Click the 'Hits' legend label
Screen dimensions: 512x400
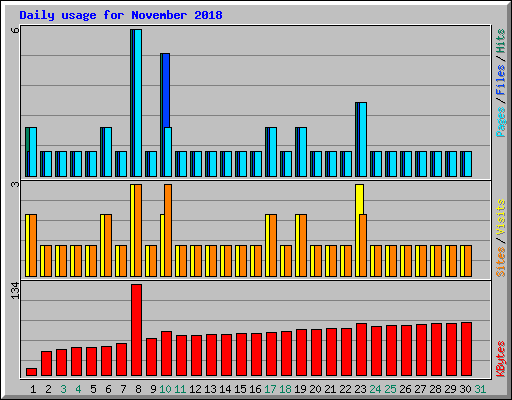(x=500, y=41)
